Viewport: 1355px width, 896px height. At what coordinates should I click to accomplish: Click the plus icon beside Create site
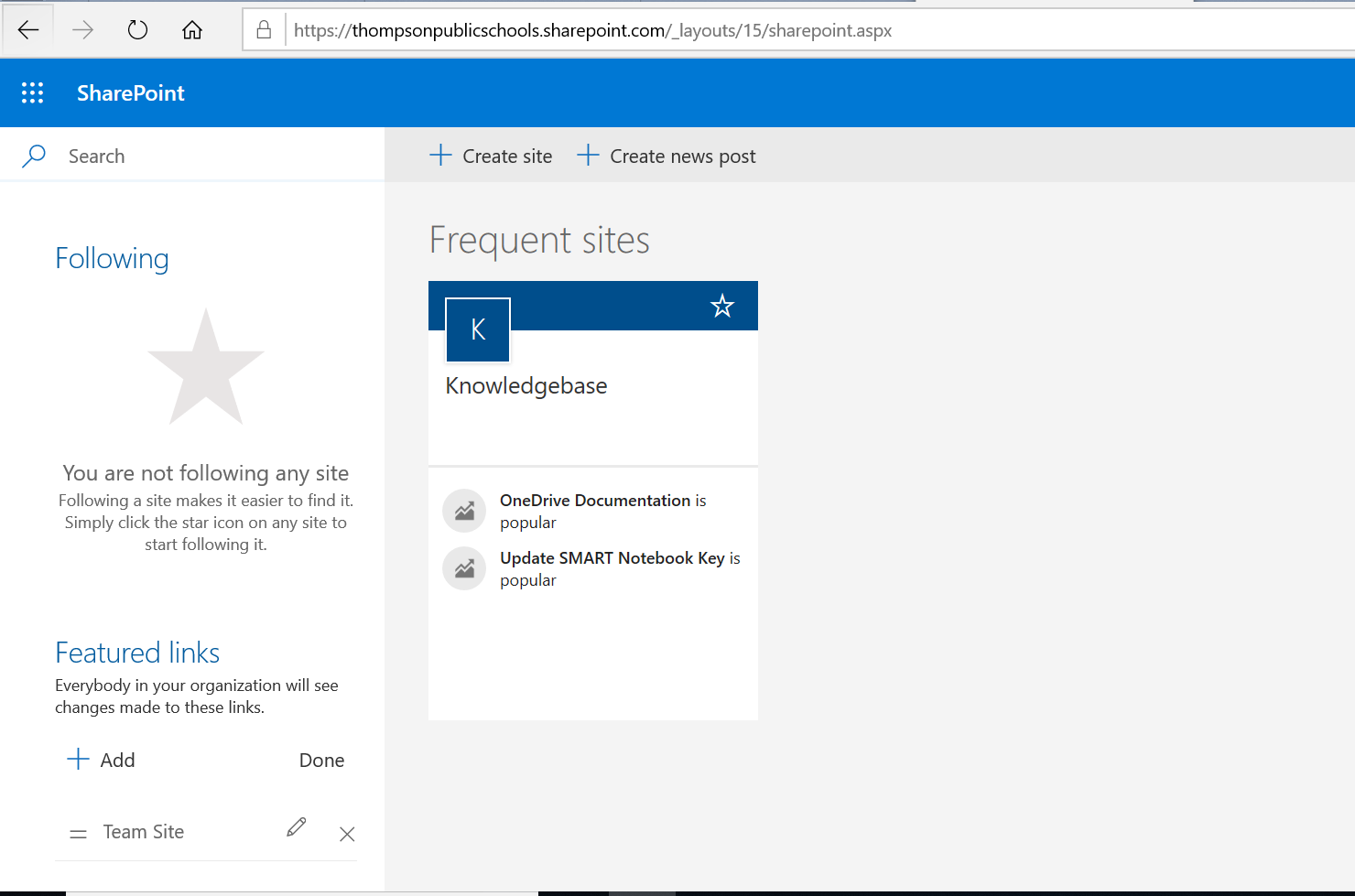440,155
